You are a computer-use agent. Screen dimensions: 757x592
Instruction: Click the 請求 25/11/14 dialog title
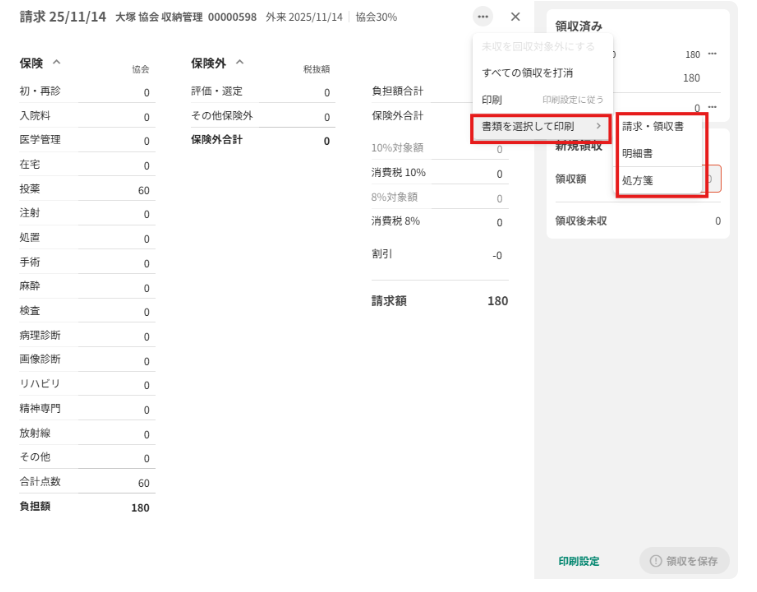(x=63, y=17)
